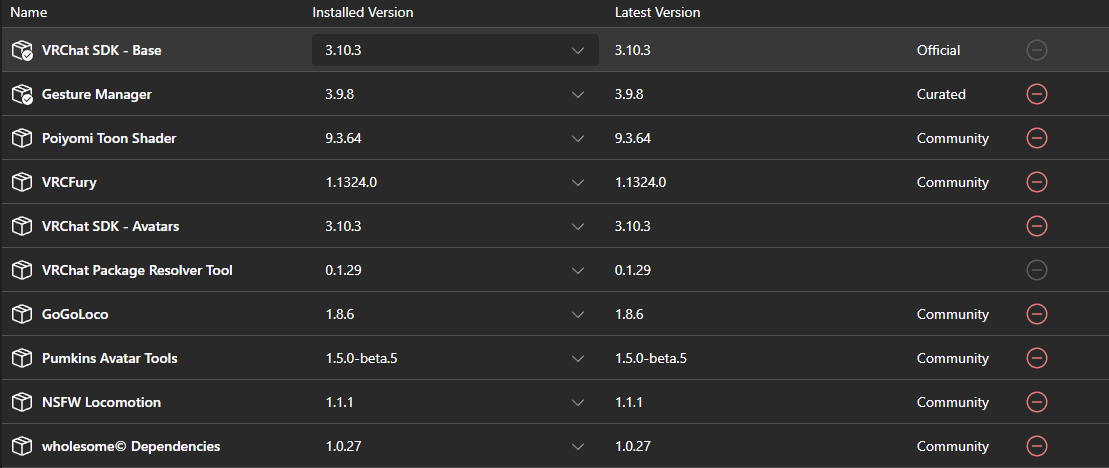
Task: Expand Pumkins Avatar Tools version dropdown
Action: tap(455, 358)
